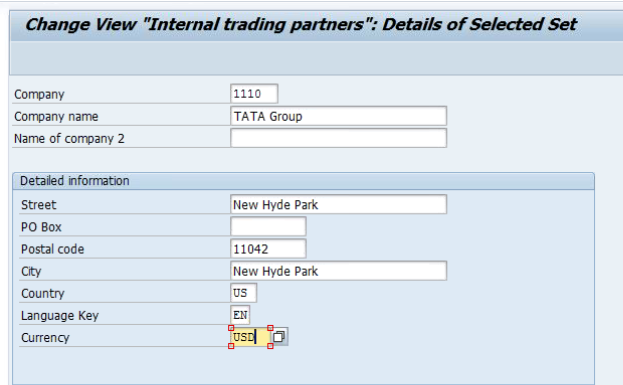The image size is (623, 385).
Task: Click the Language Key label
Action: click(x=60, y=315)
